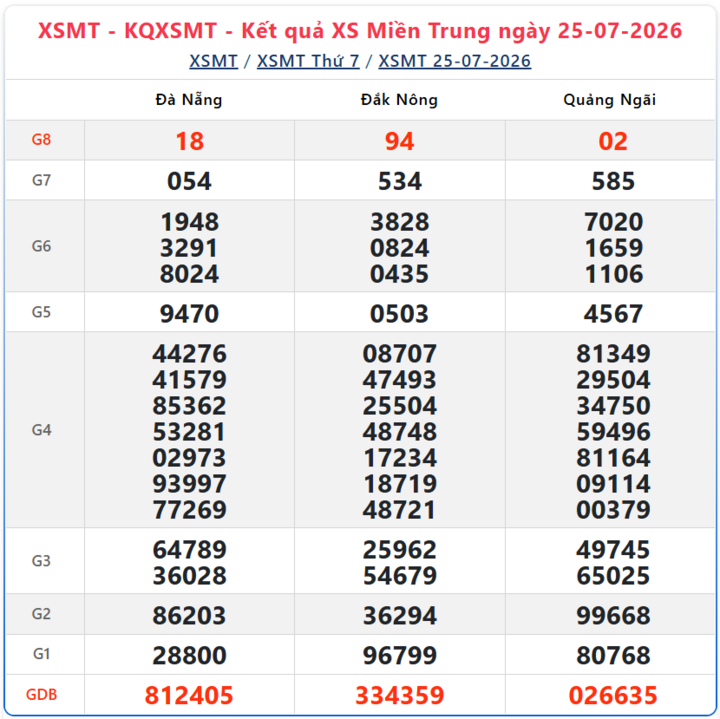Screen dimensions: 720x719
Task: Select G1 number 28800
Action: [189, 656]
